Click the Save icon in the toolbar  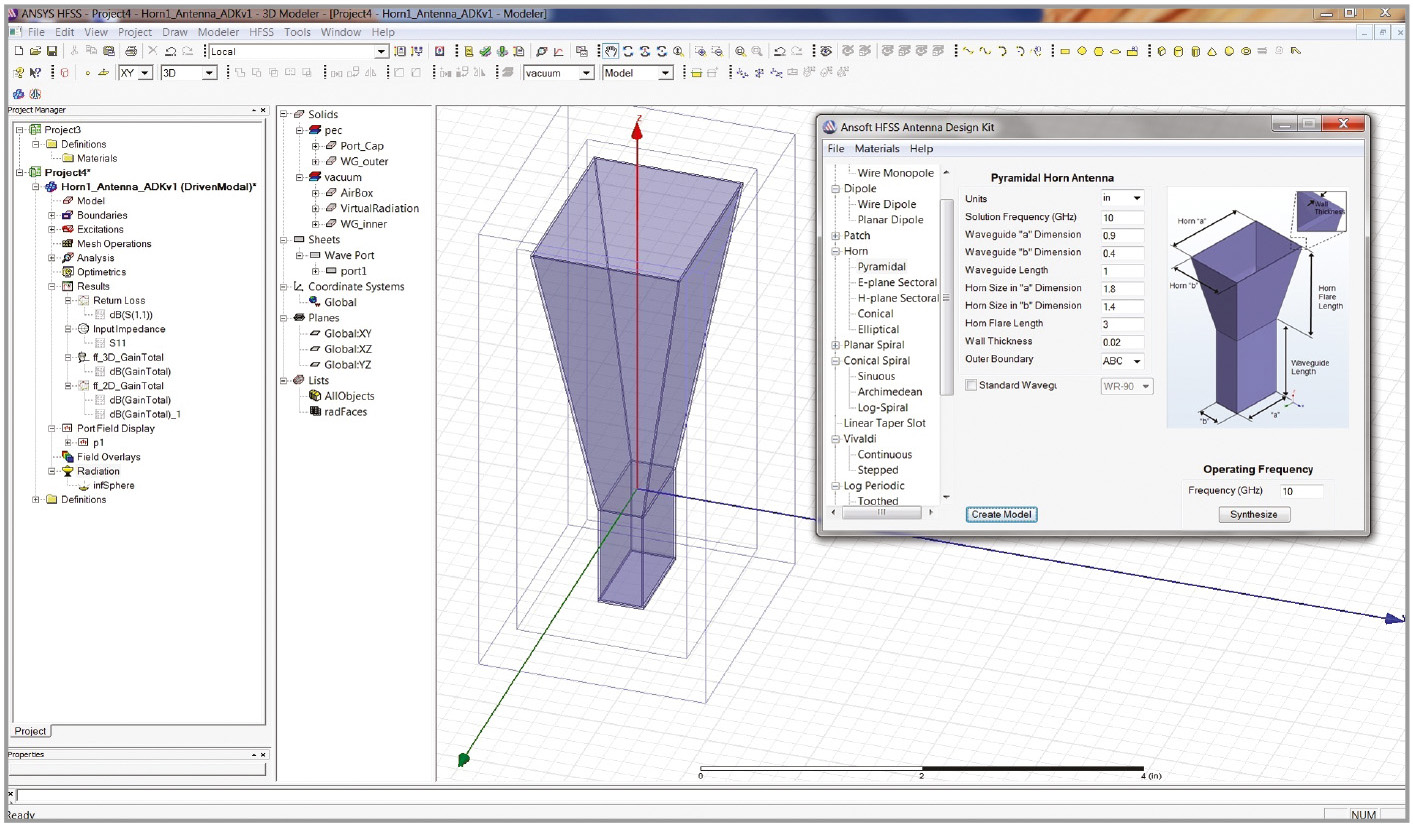tap(51, 51)
